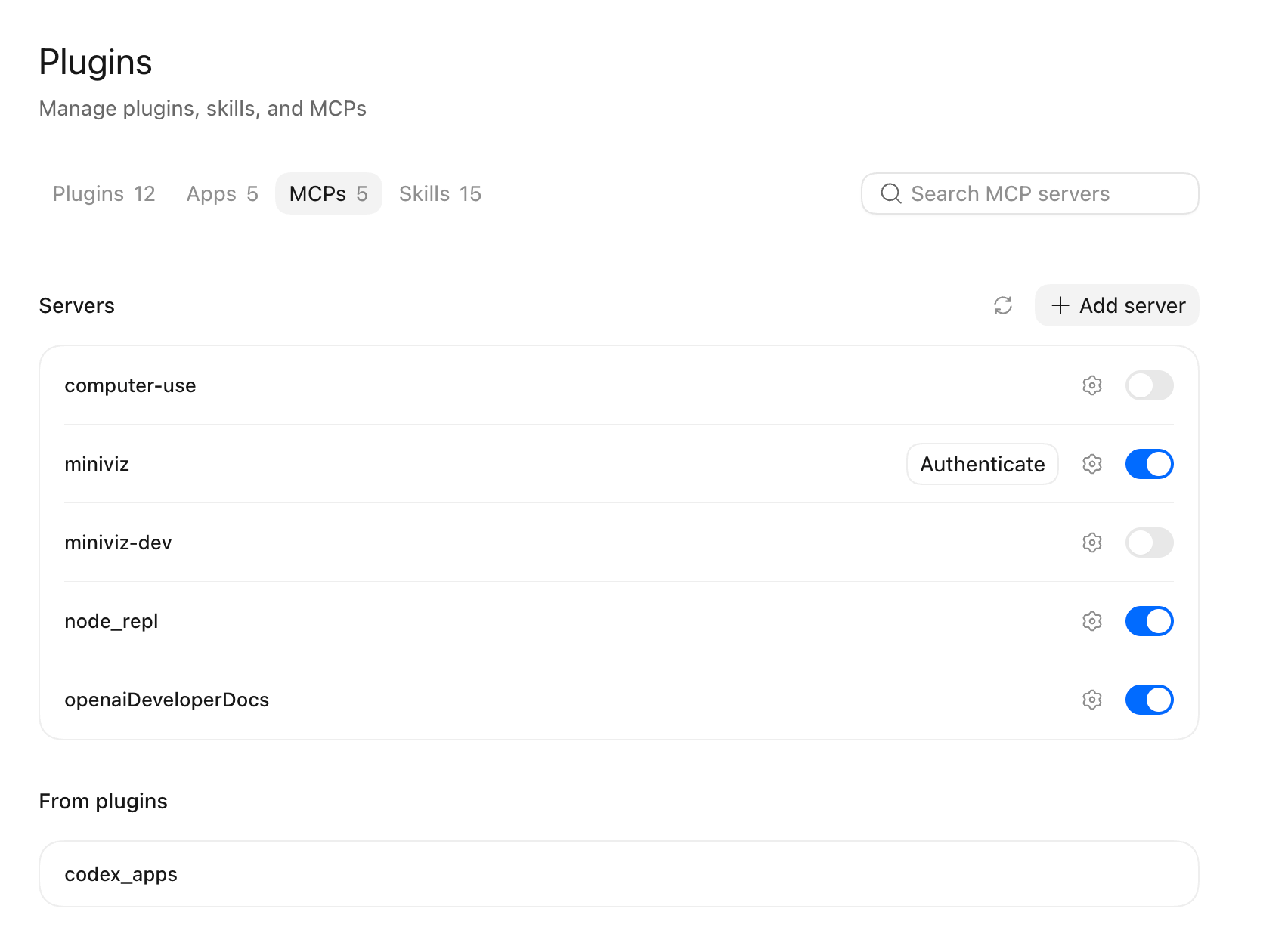Click the Servers section heading
The width and height of the screenshot is (1288, 946).
pyautogui.click(x=77, y=305)
